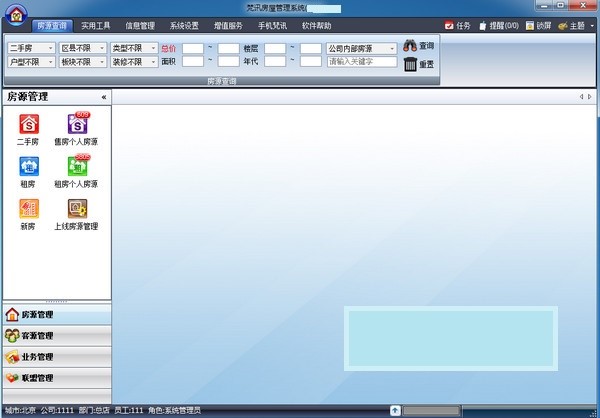Open the 主题 theme menu

pyautogui.click(x=573, y=25)
